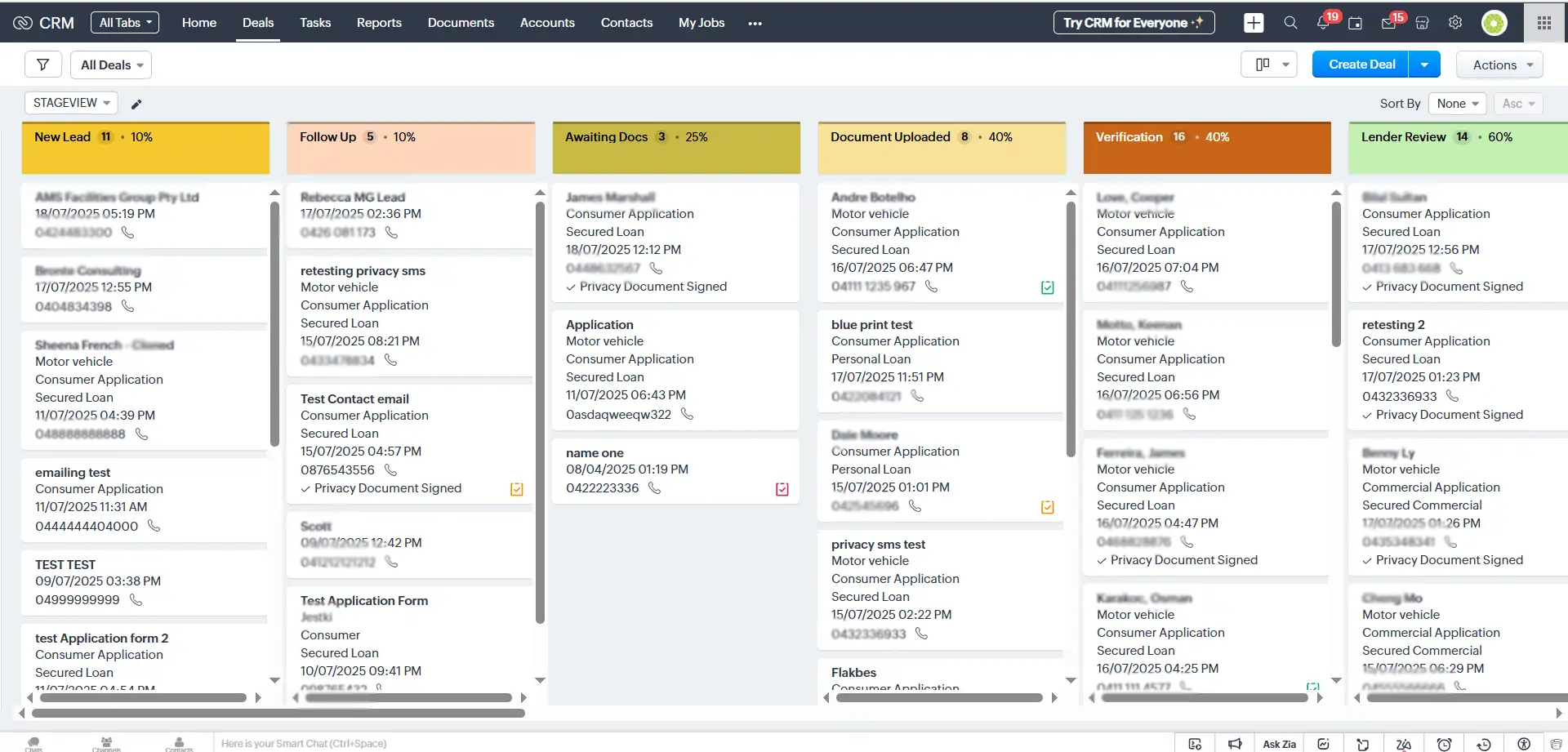Image resolution: width=1568 pixels, height=752 pixels.
Task: Open the Sort By None dropdown
Action: click(x=1457, y=104)
